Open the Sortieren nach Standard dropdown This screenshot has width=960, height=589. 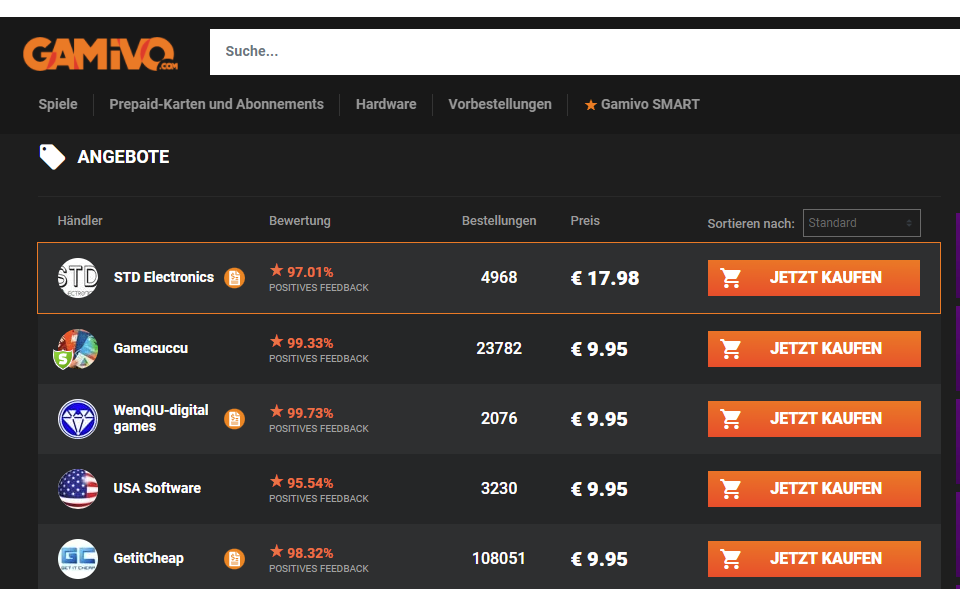(x=861, y=223)
